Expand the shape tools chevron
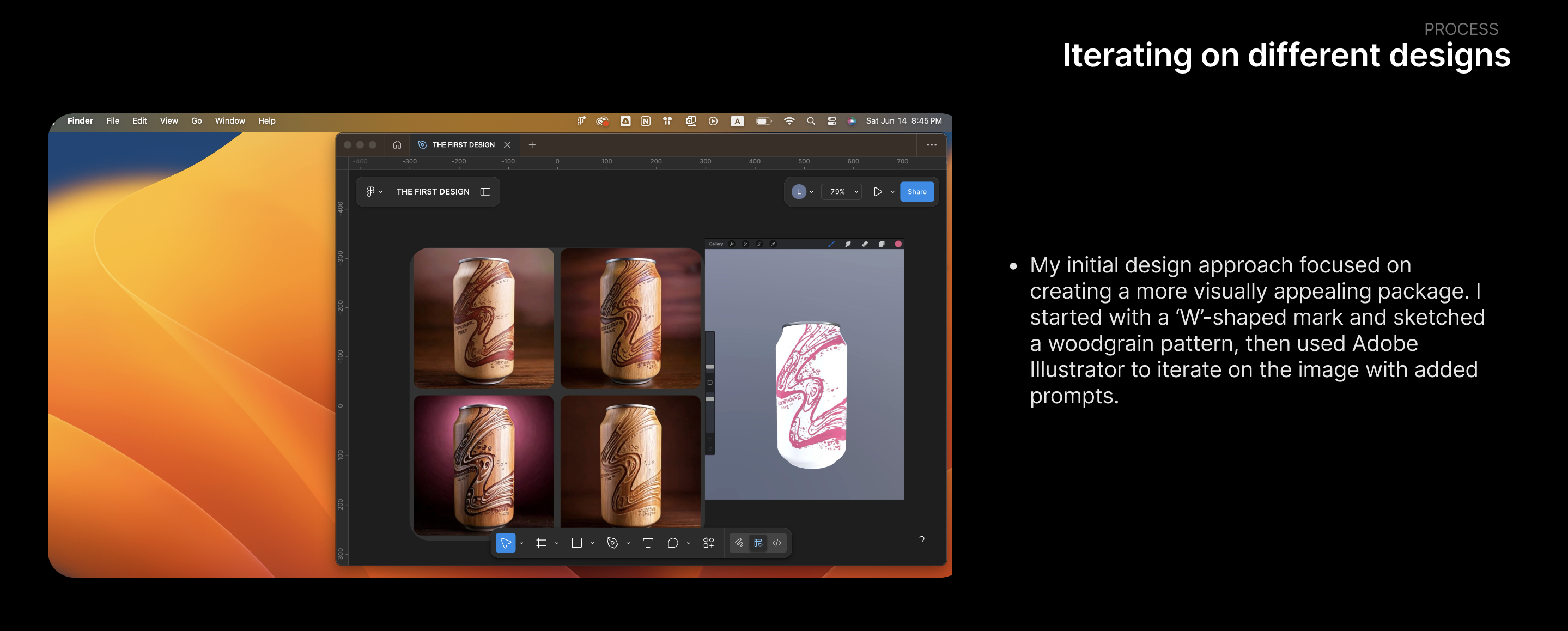 click(592, 543)
